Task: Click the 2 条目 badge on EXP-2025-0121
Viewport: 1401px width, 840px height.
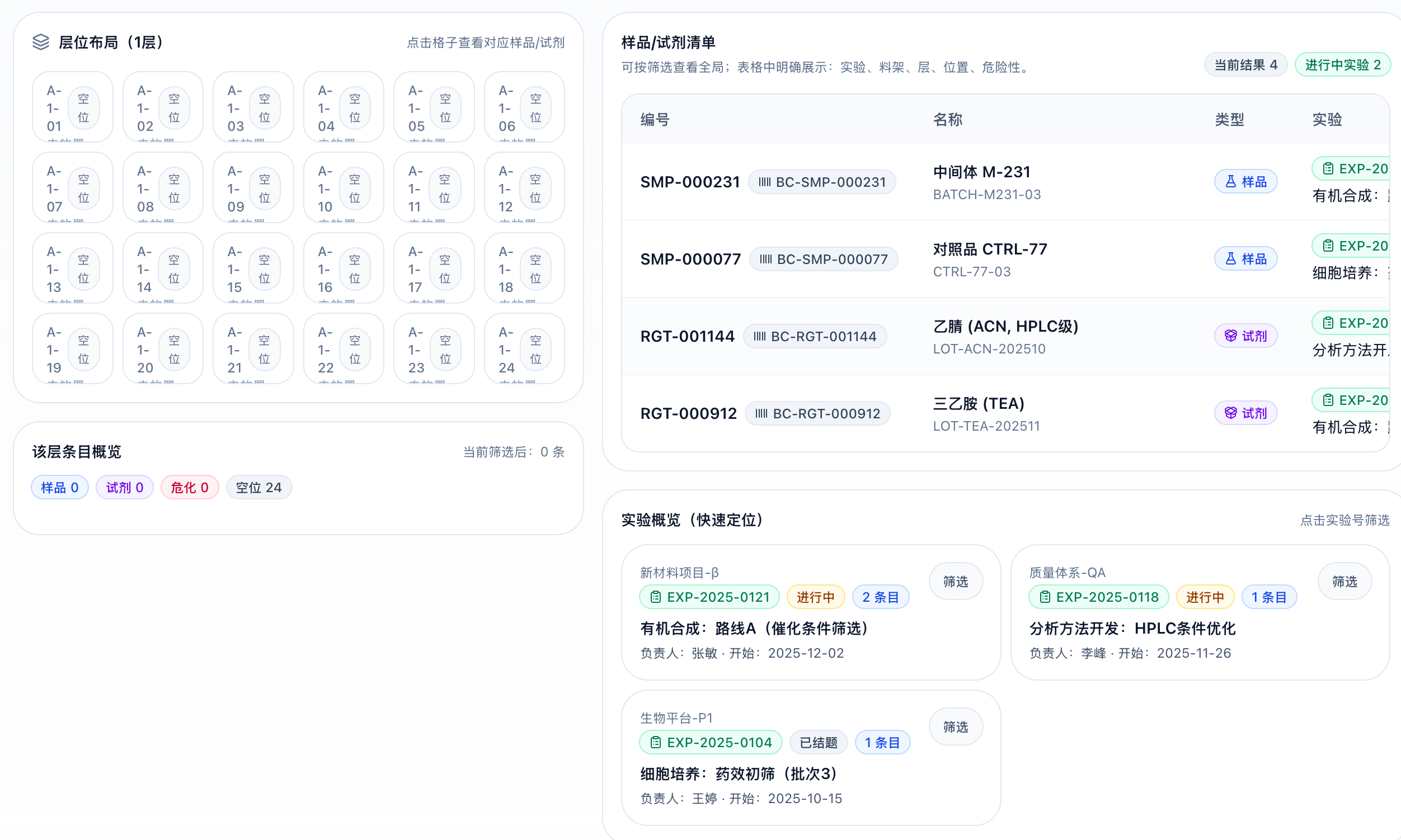Action: pos(881,597)
